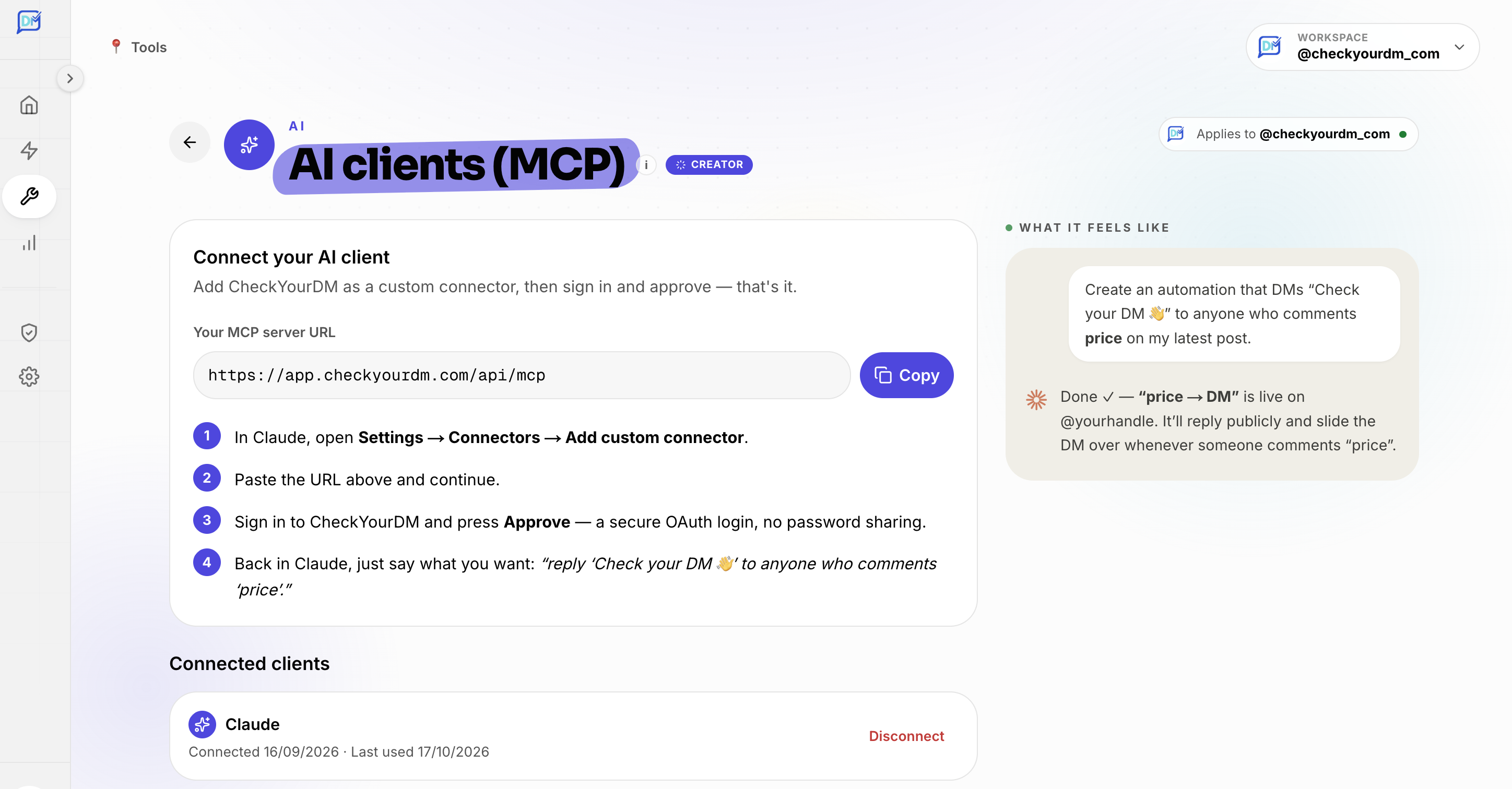Copy the MCP server URL

coord(906,375)
